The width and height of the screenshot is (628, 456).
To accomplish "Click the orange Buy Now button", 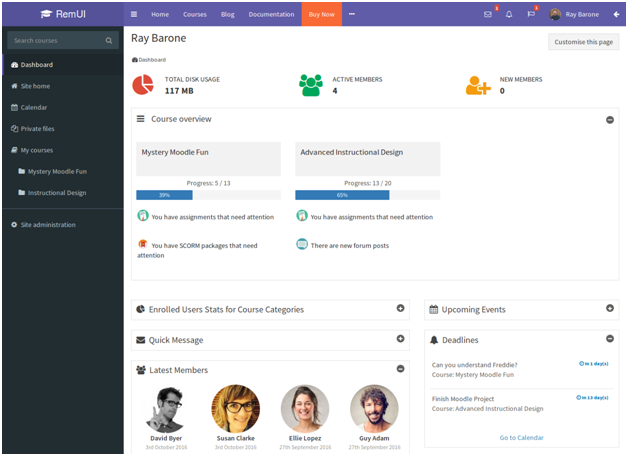I will pos(322,14).
